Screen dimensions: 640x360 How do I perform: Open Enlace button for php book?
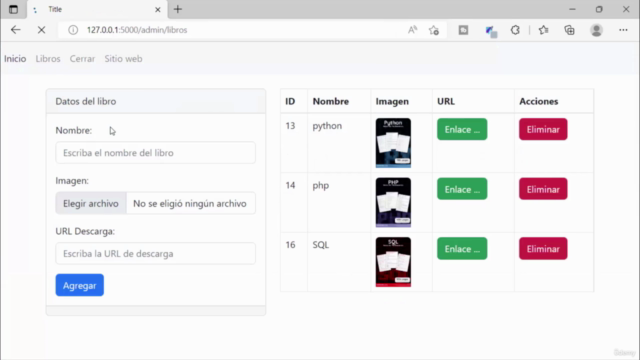[462, 189]
